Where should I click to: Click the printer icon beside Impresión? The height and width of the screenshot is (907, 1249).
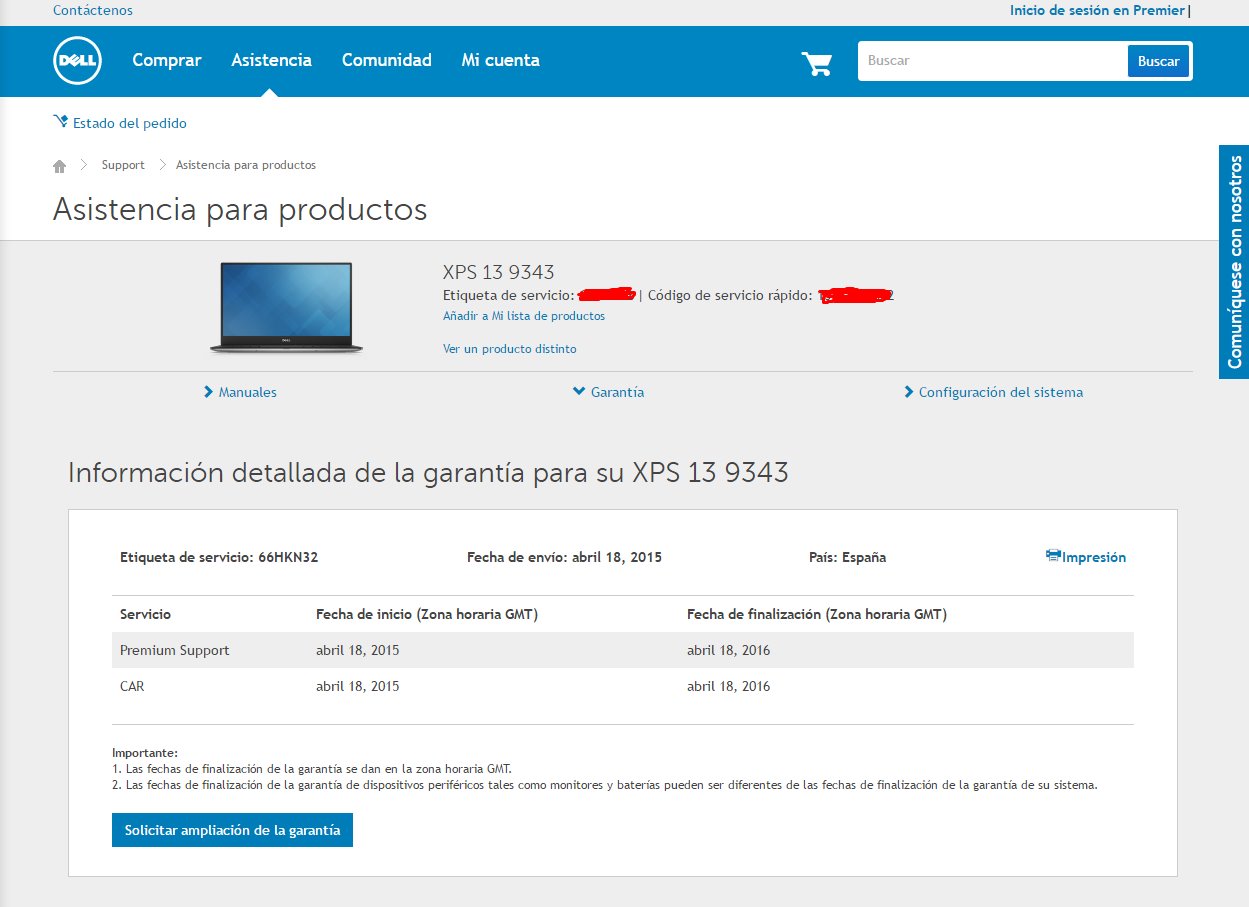click(1053, 556)
